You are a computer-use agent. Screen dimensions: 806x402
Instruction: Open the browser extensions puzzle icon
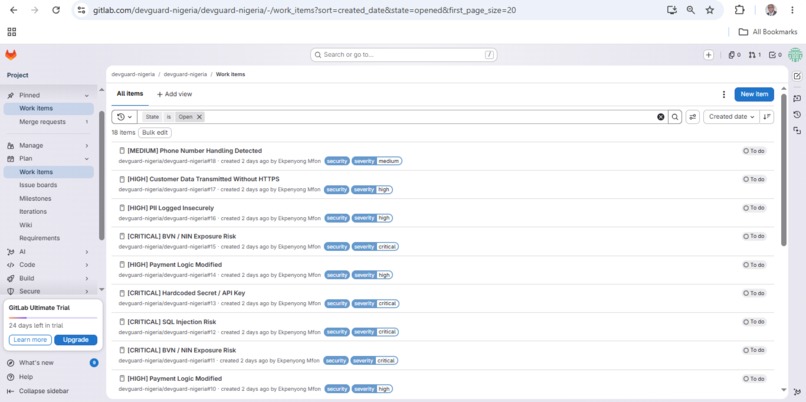point(739,10)
